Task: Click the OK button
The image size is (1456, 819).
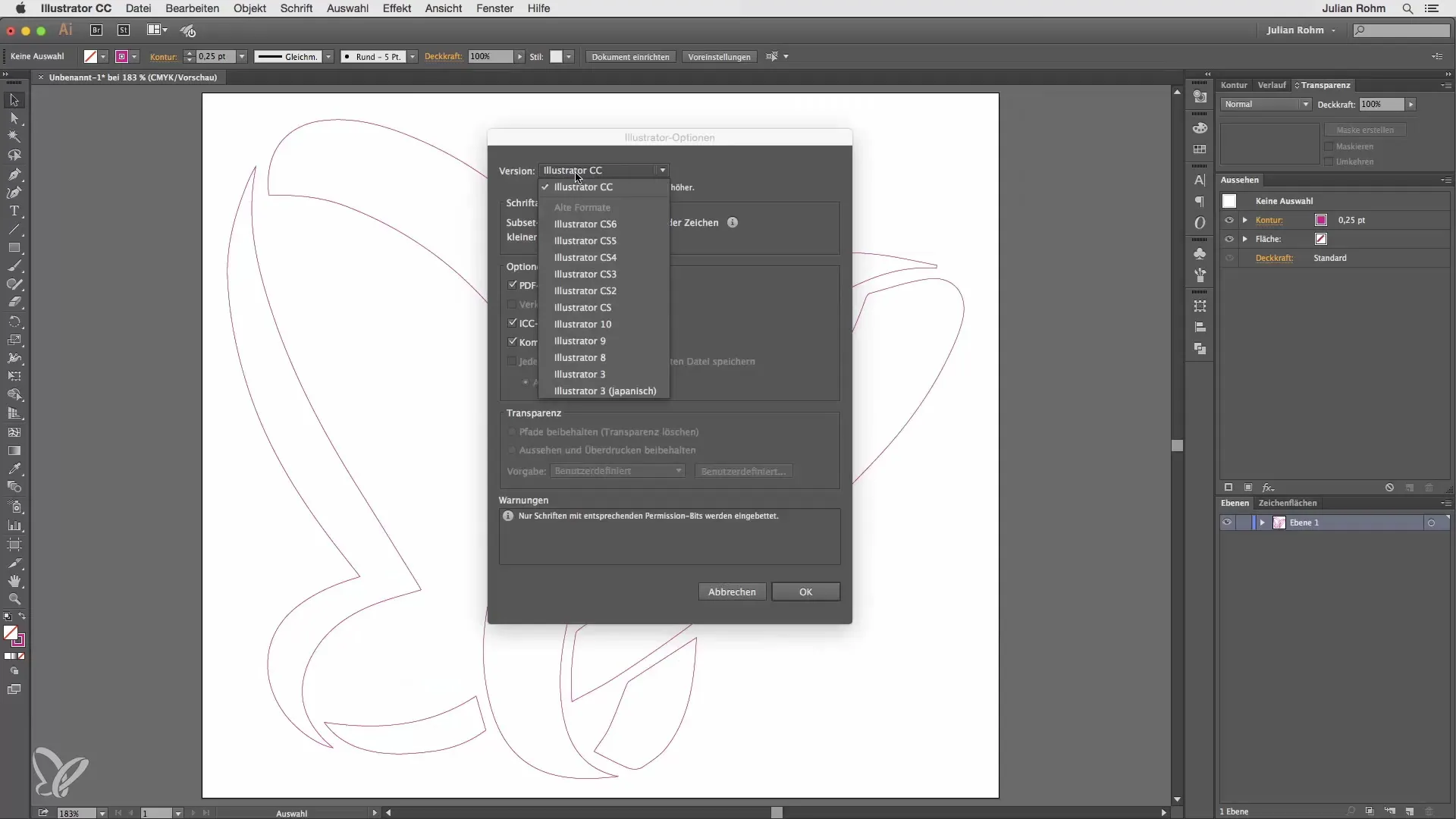Action: coord(805,591)
